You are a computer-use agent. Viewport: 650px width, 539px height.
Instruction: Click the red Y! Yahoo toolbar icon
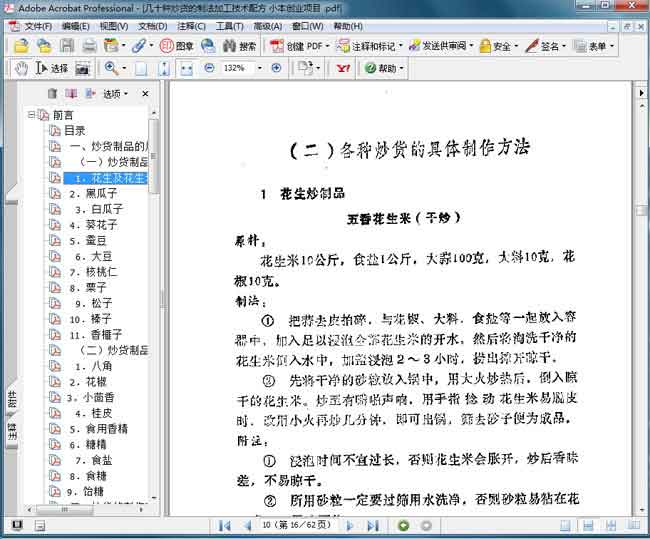click(343, 68)
